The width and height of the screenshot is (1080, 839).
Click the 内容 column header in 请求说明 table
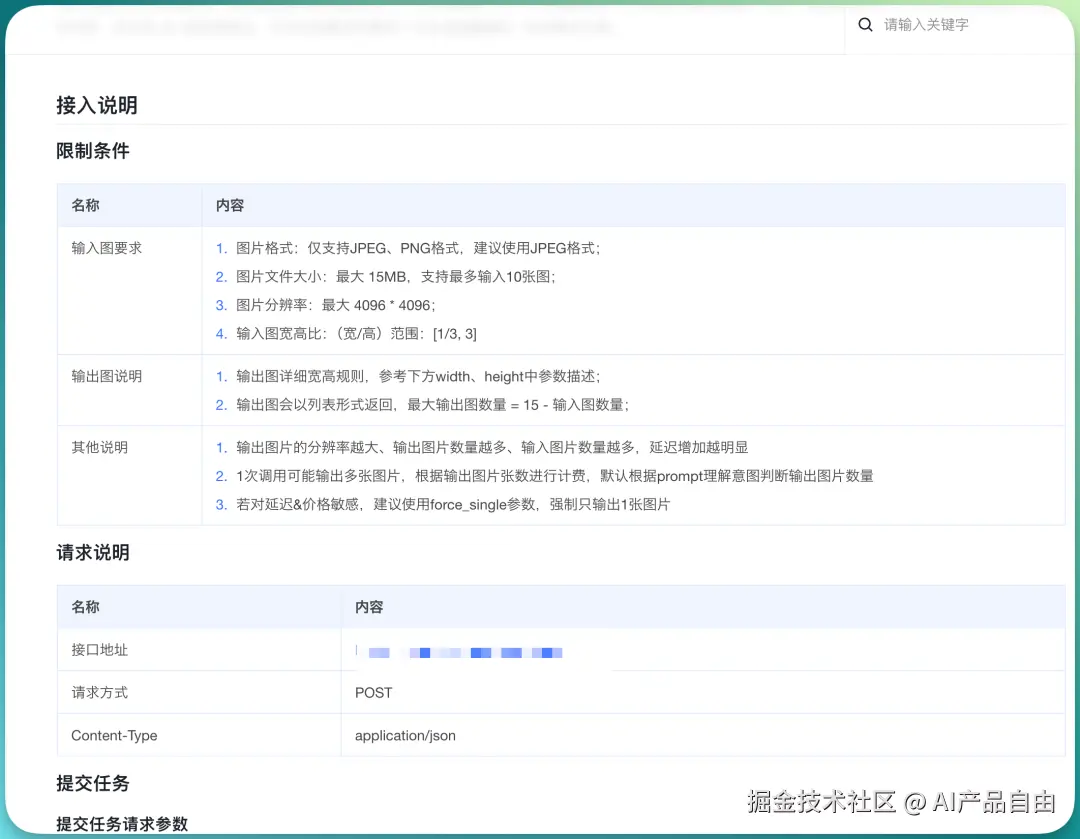point(369,607)
